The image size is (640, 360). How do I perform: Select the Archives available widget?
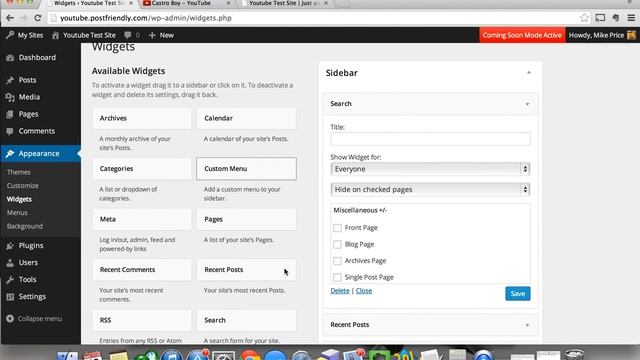pos(142,118)
